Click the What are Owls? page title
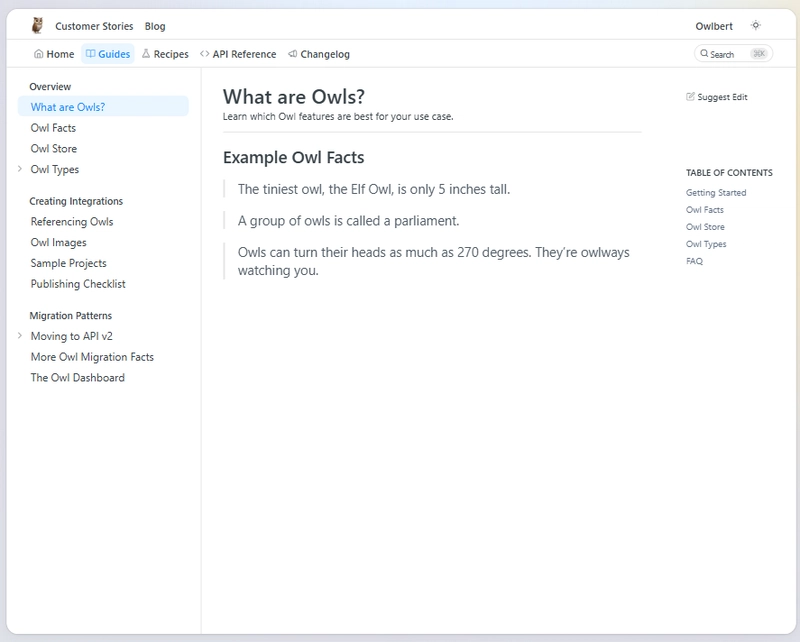 294,96
